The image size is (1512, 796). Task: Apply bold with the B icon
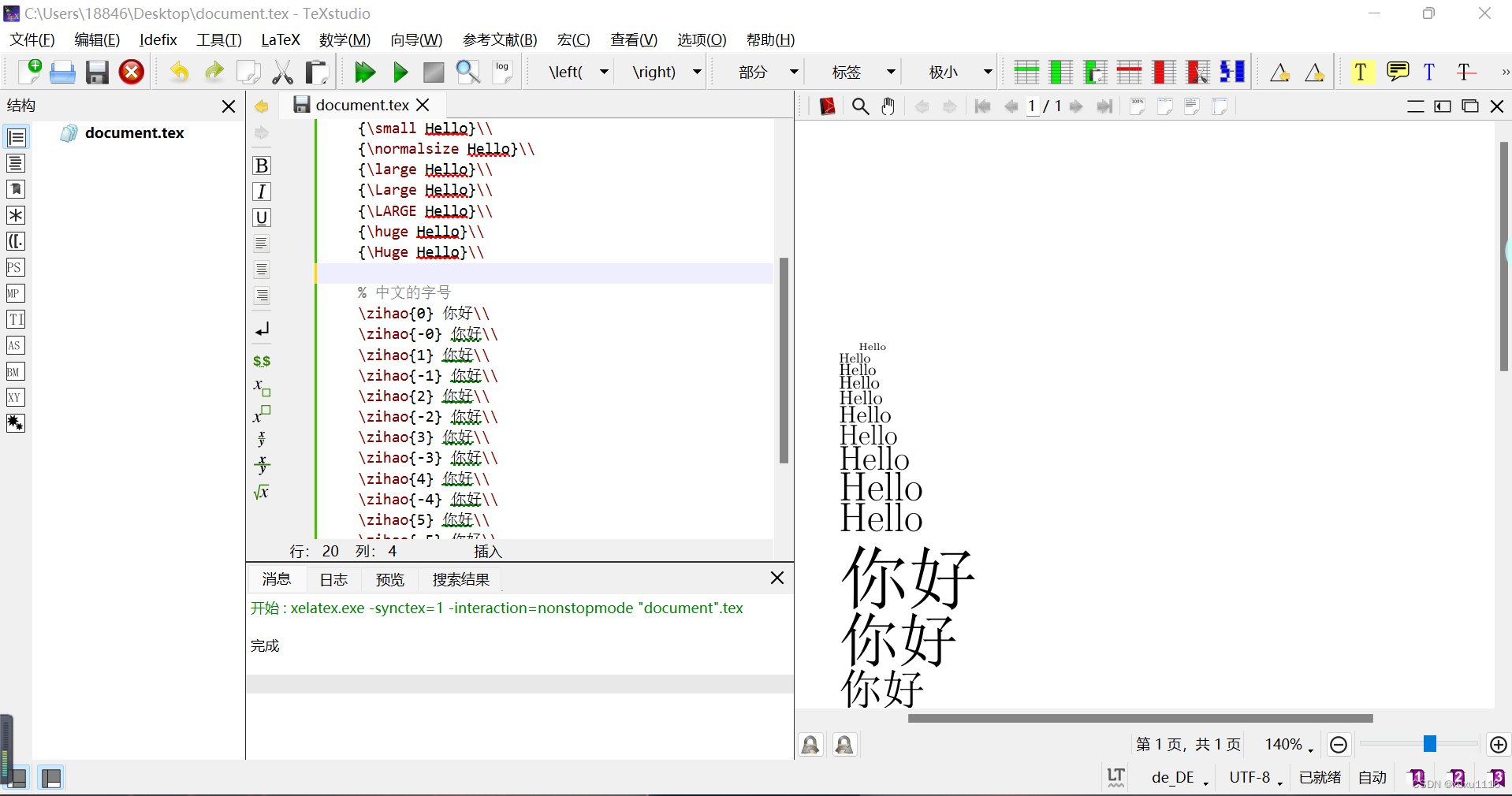tap(262, 166)
